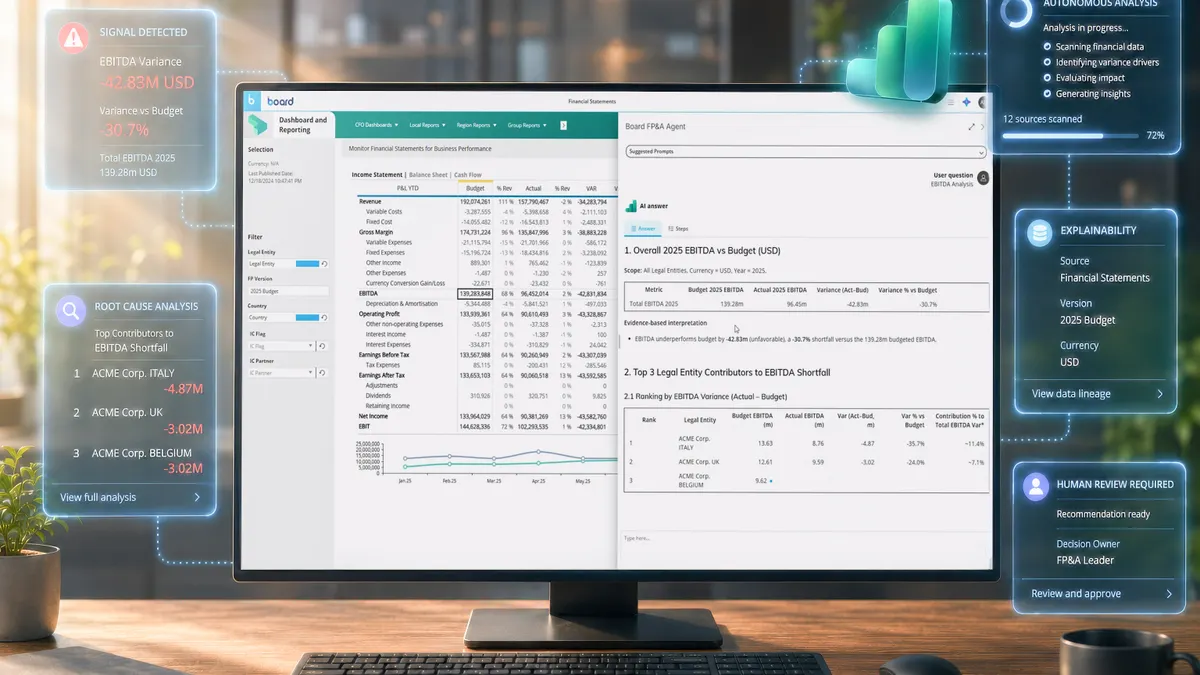Click ACME Corp. BELGIUM in root cause card
This screenshot has width=1200, height=675.
(x=141, y=453)
